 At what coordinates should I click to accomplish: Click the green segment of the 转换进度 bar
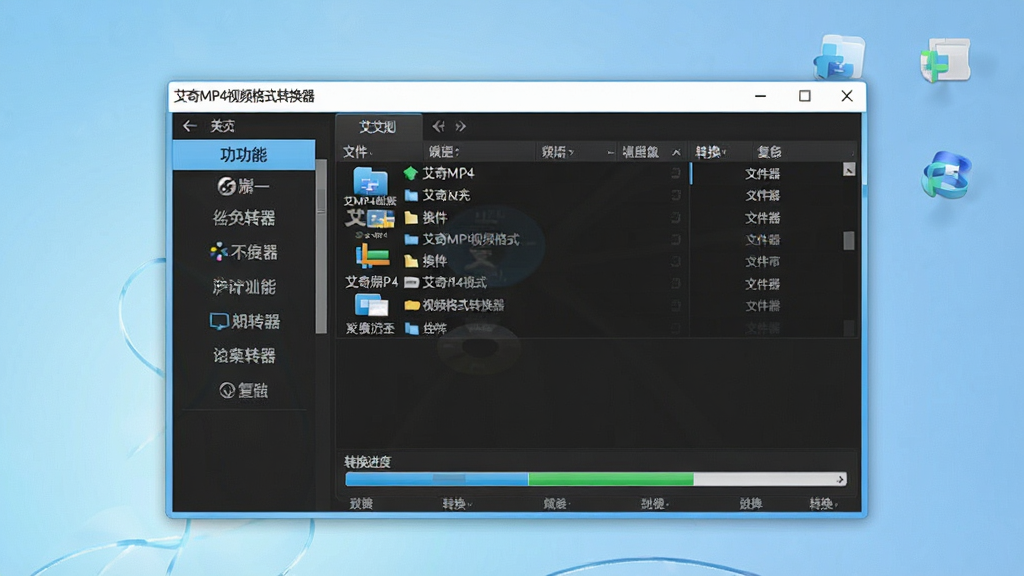click(611, 479)
